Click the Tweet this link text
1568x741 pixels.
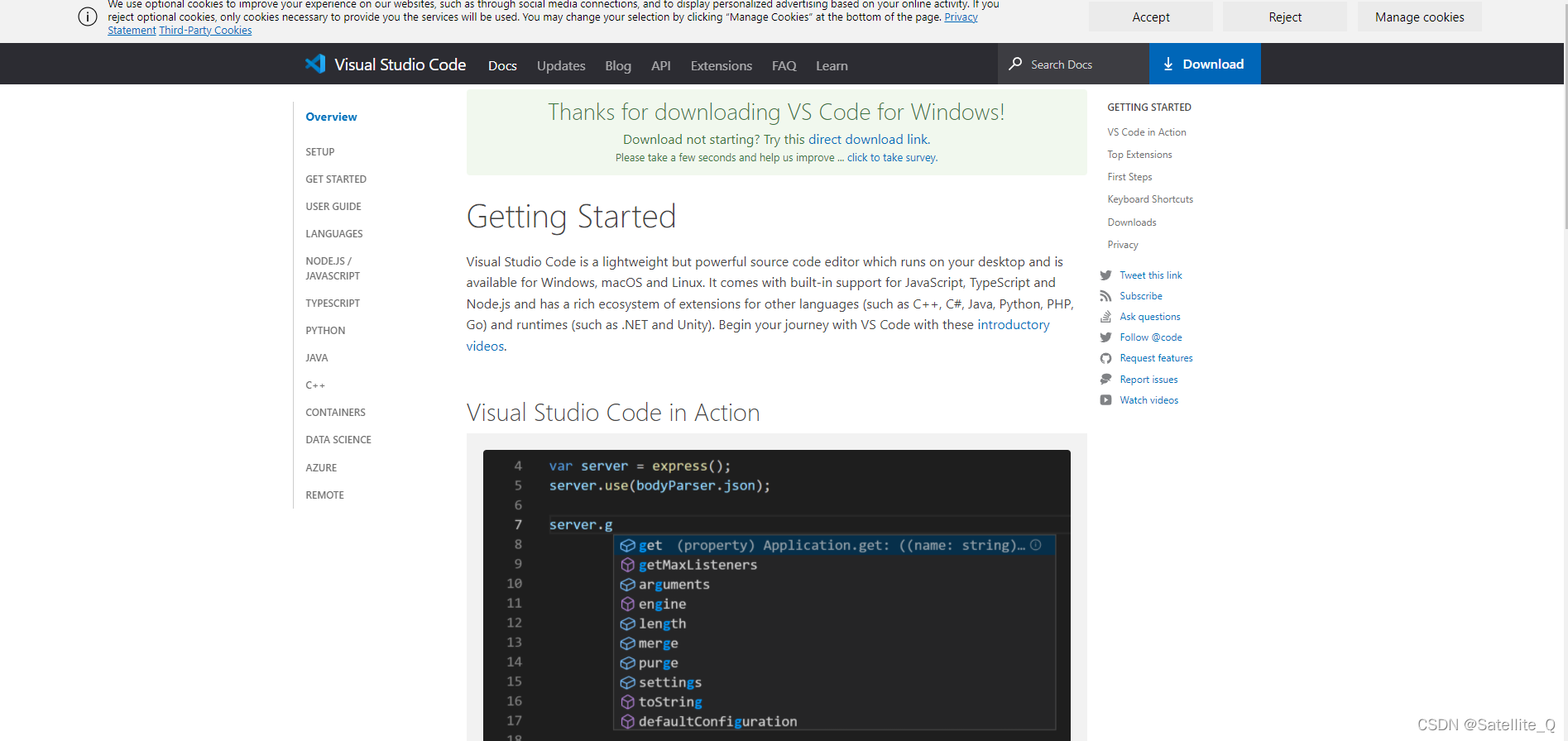coord(1151,275)
